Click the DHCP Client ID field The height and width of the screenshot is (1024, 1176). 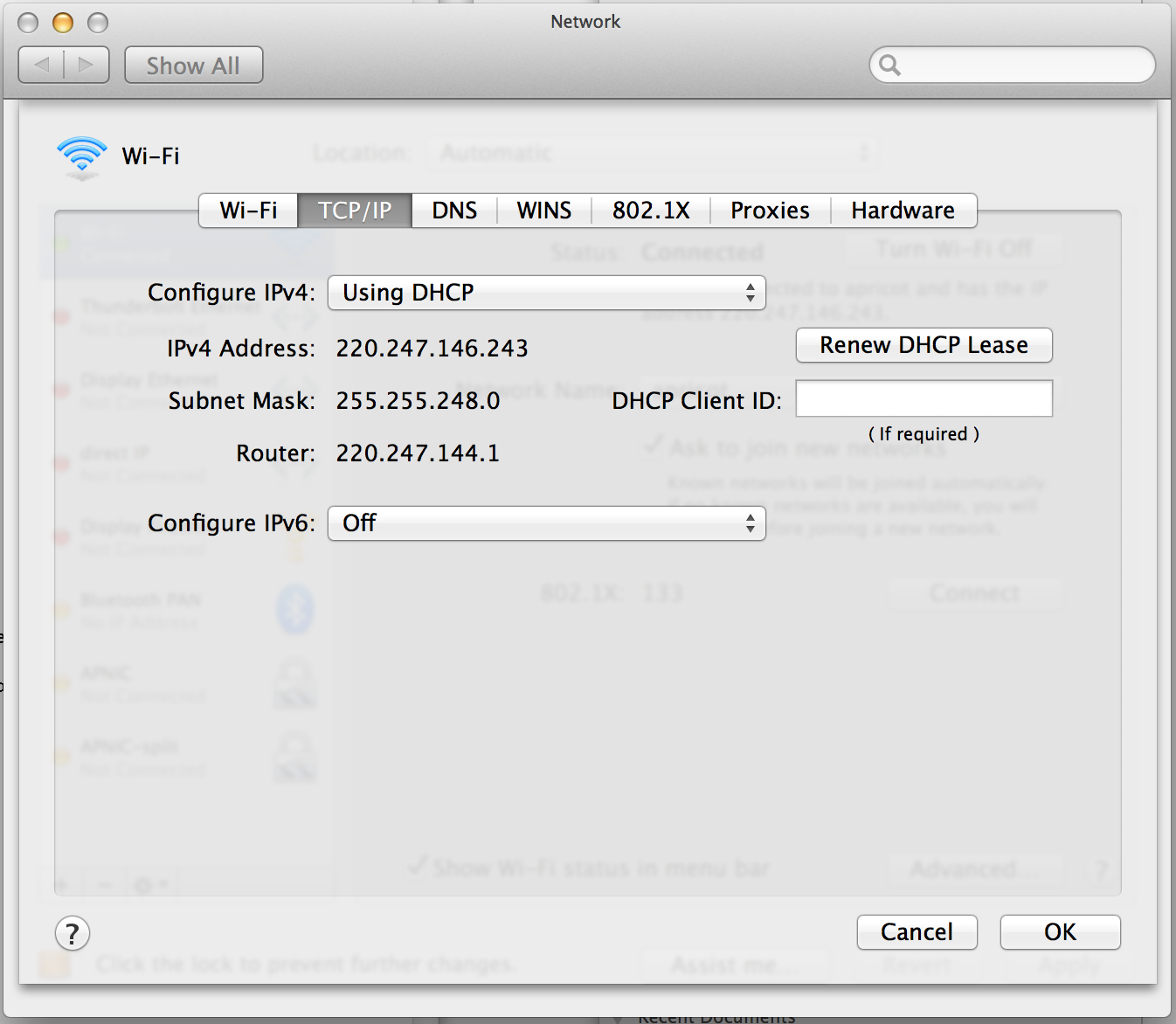tap(924, 399)
